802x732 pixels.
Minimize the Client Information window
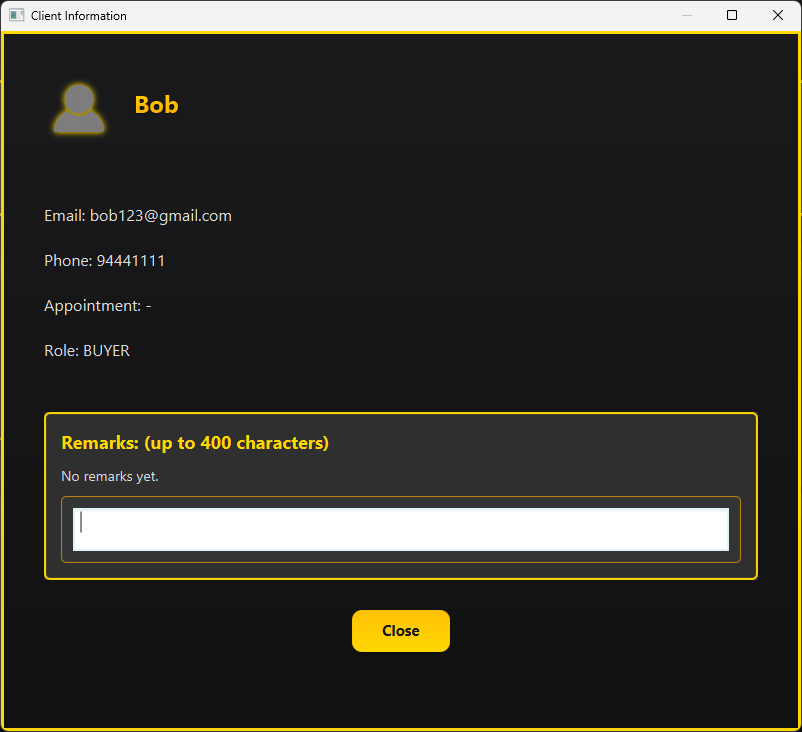point(686,16)
